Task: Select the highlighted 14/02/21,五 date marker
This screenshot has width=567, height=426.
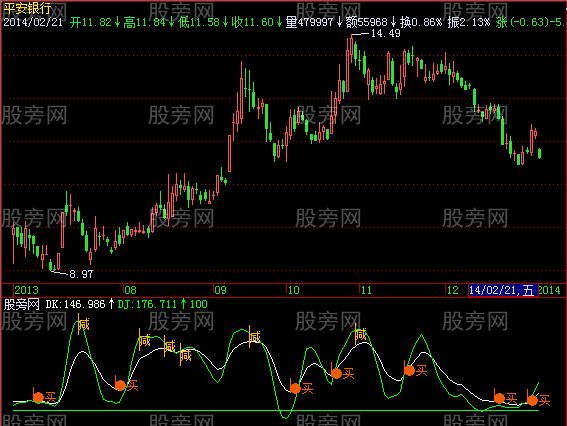Action: point(503,290)
